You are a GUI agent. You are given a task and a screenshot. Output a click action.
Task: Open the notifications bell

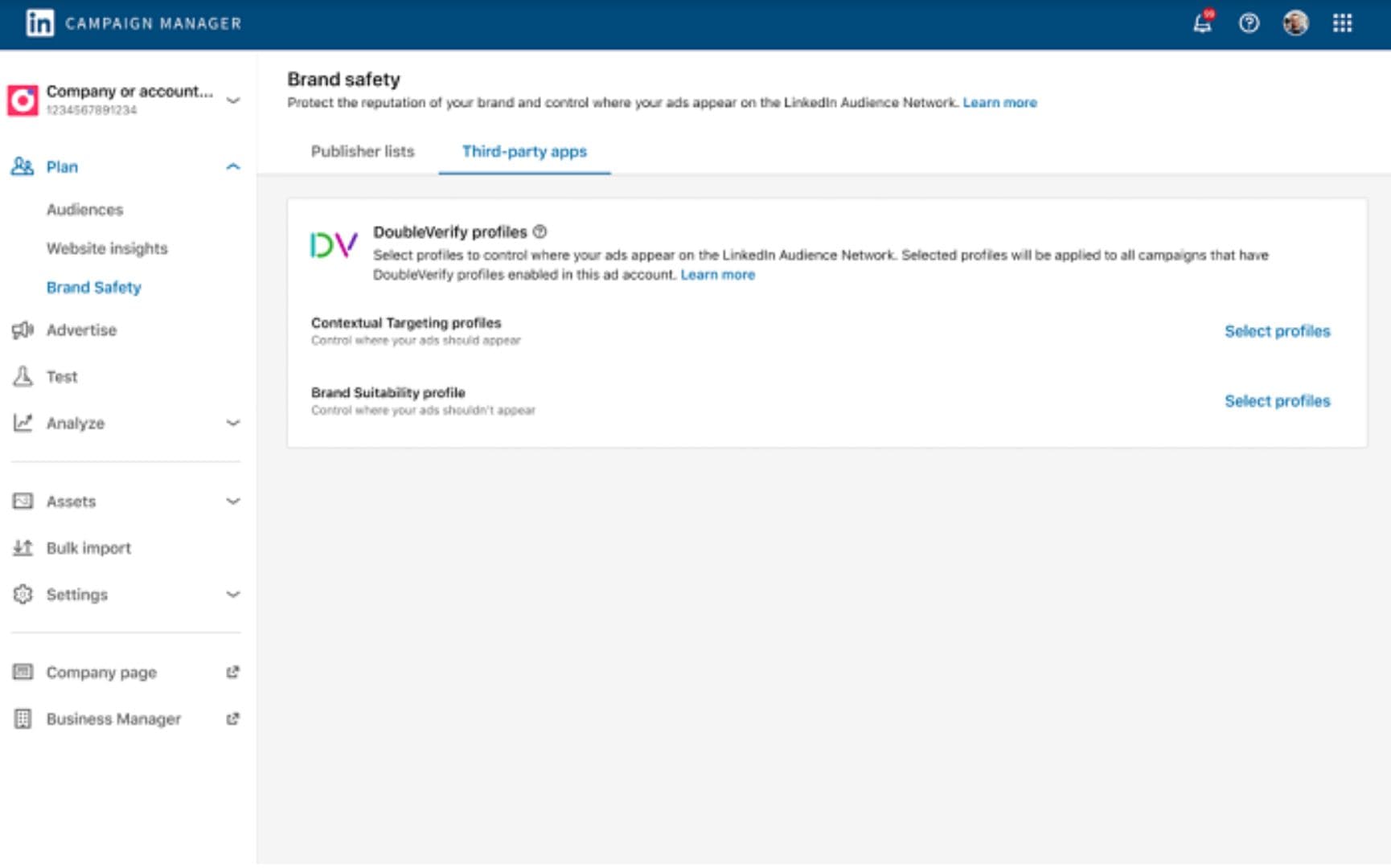point(1202,23)
